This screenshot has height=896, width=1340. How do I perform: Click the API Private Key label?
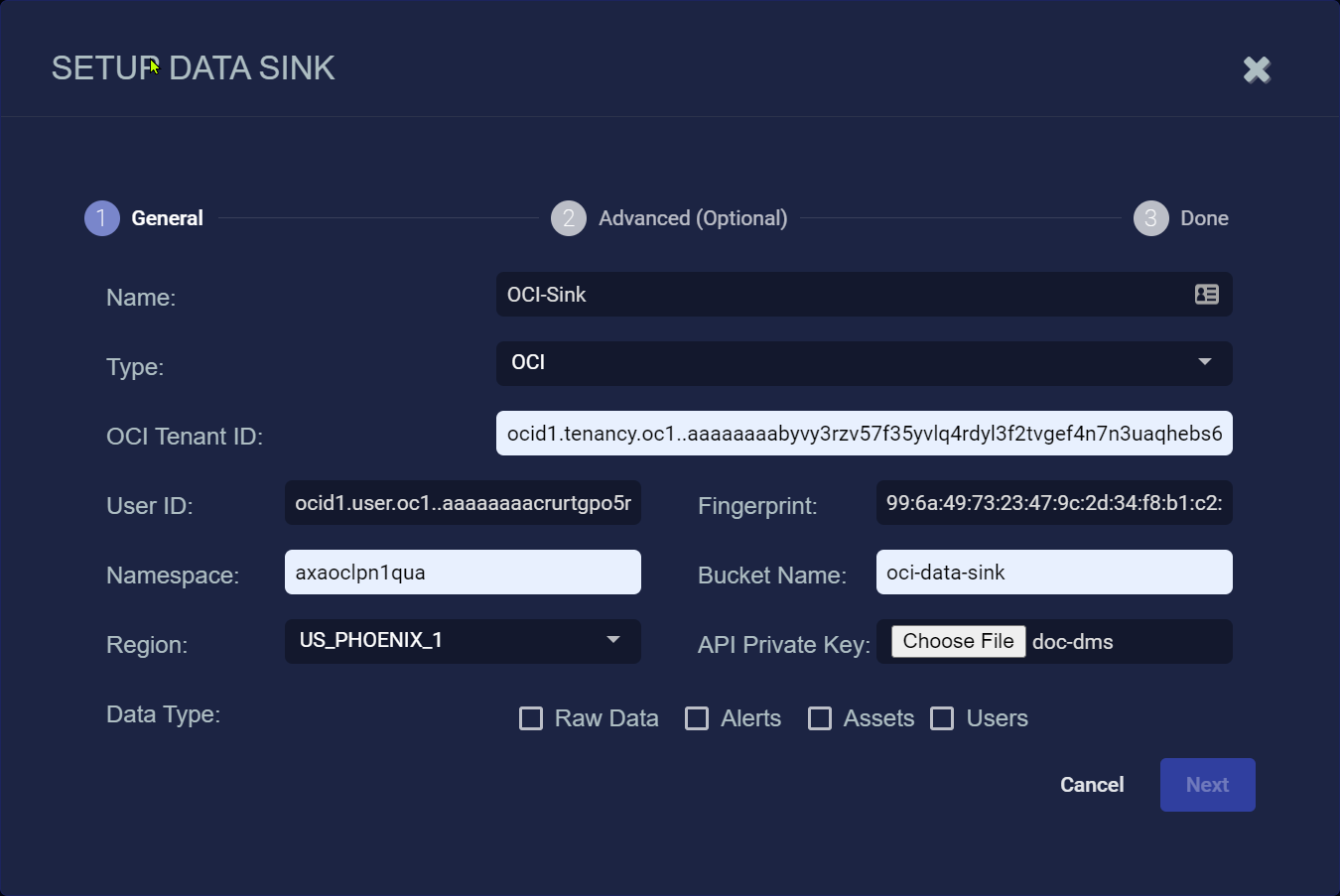pyautogui.click(x=784, y=645)
